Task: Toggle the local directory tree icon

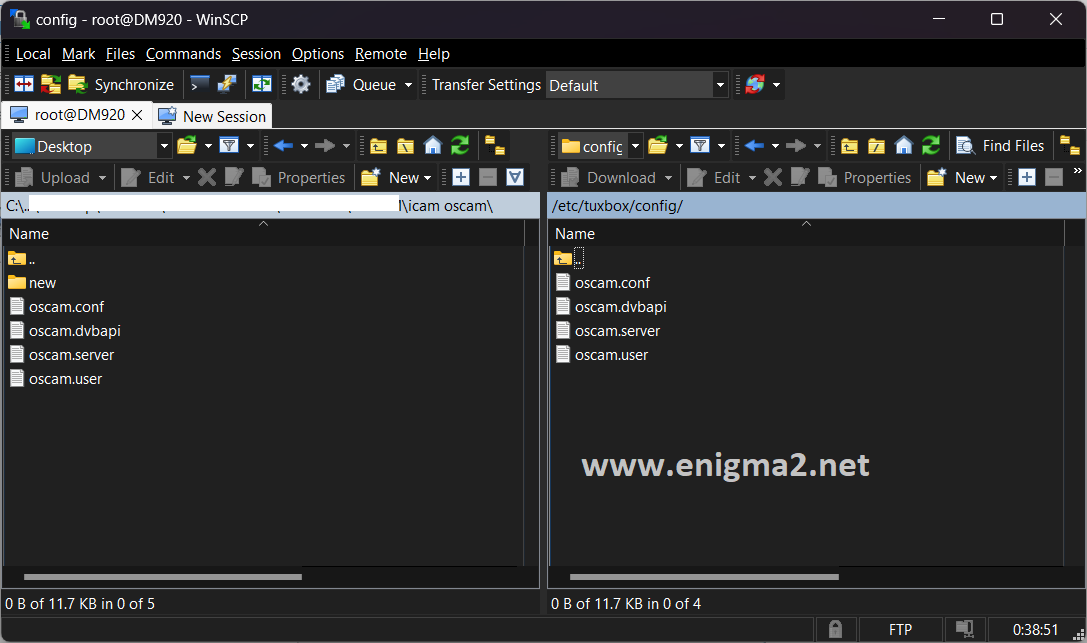Action: (495, 146)
